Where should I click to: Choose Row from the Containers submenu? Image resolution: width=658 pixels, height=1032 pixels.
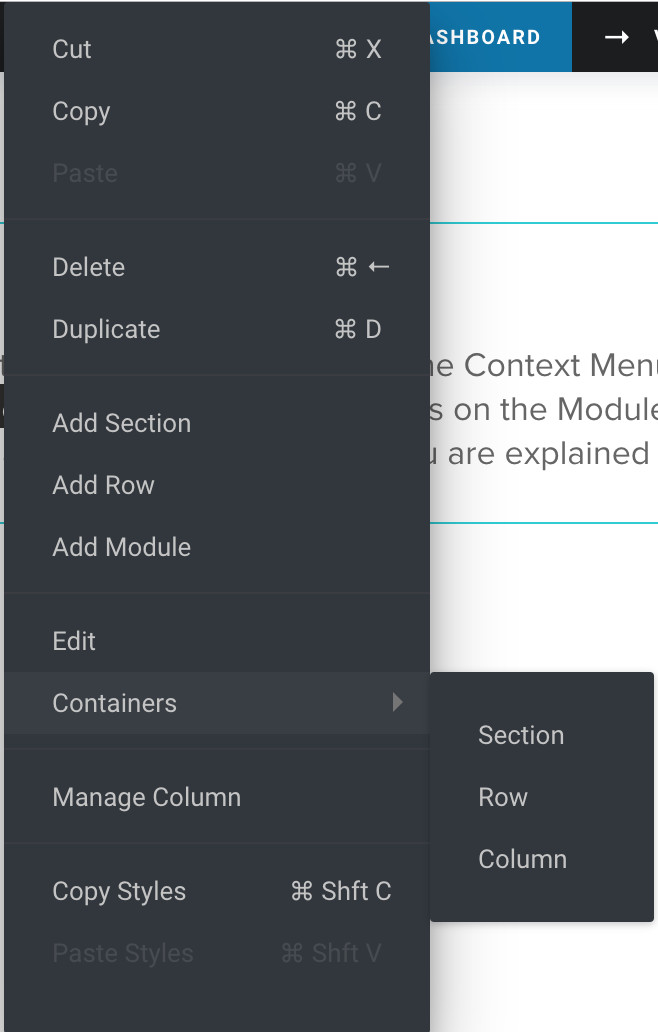pyautogui.click(x=502, y=797)
